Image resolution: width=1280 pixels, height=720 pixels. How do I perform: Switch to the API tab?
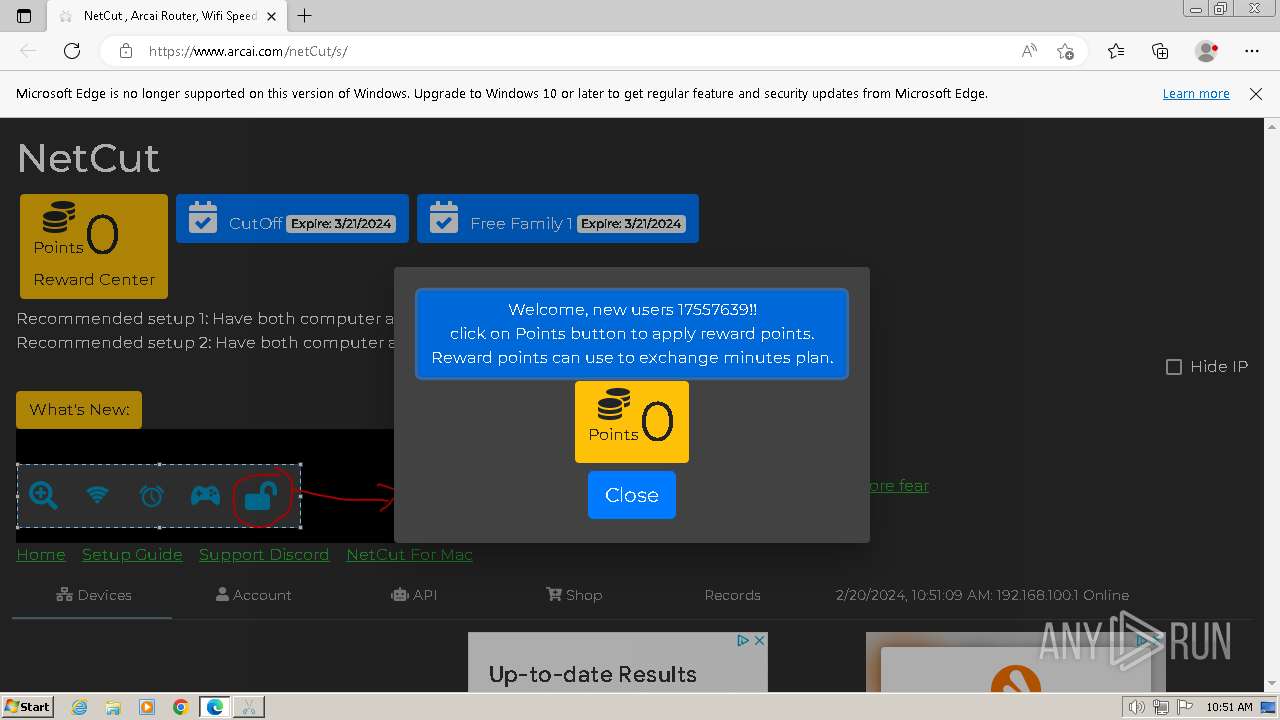[x=414, y=595]
